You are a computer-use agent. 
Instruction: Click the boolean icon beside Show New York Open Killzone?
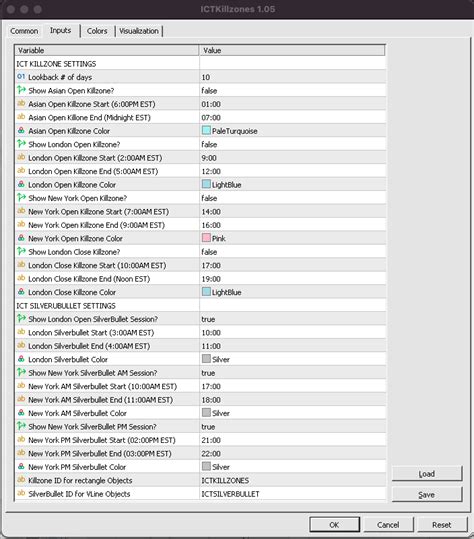pos(21,198)
